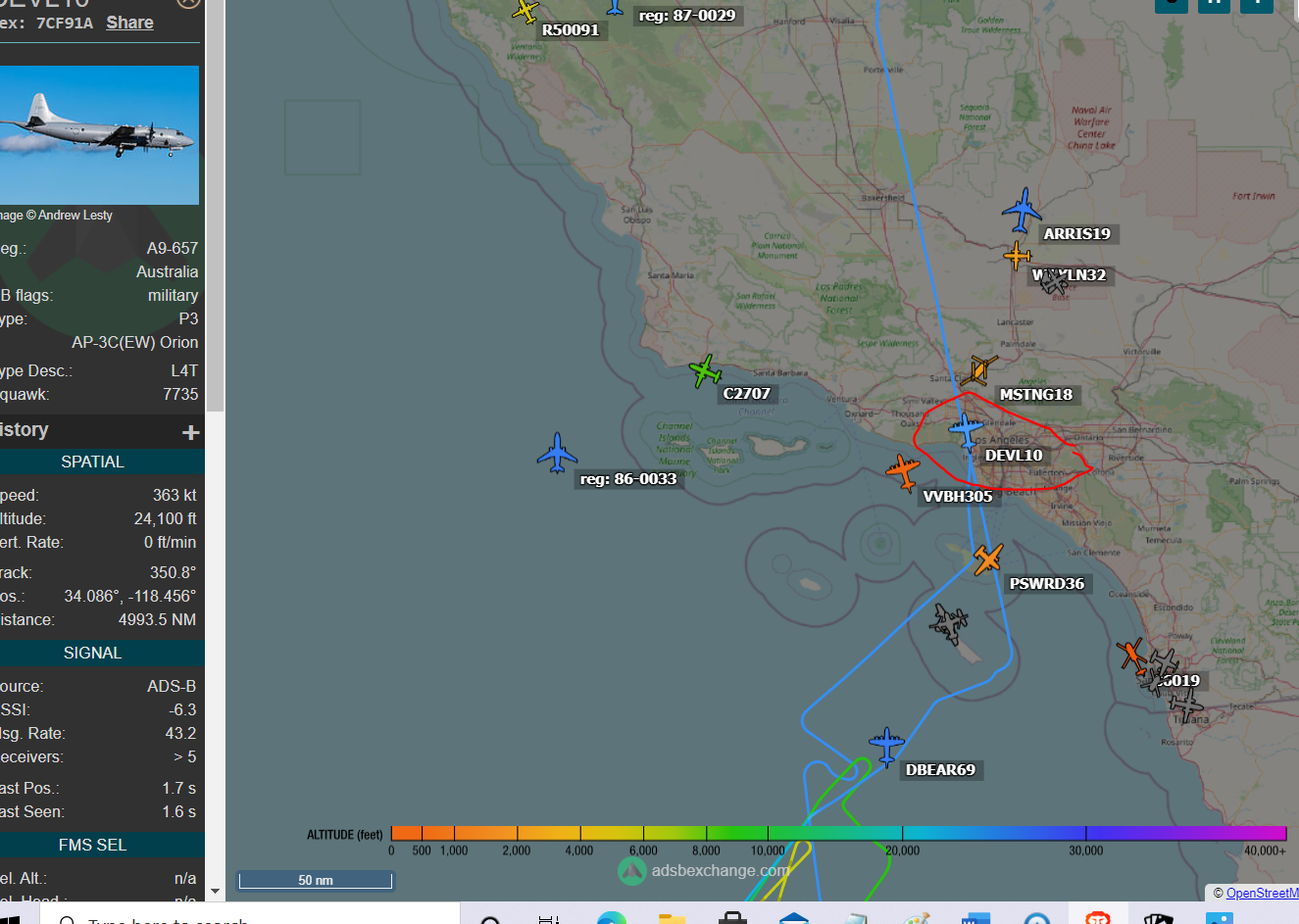
Task: Select the yellow R50091 aircraft icon
Action: click(526, 11)
